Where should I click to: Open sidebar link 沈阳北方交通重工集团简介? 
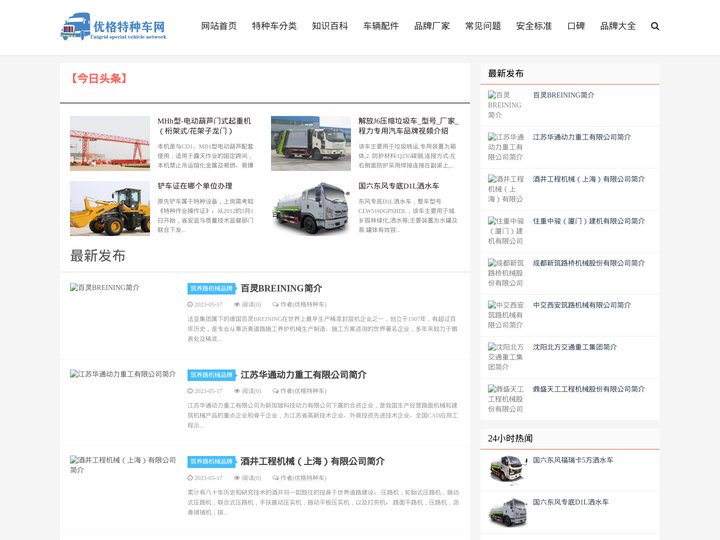click(x=575, y=347)
